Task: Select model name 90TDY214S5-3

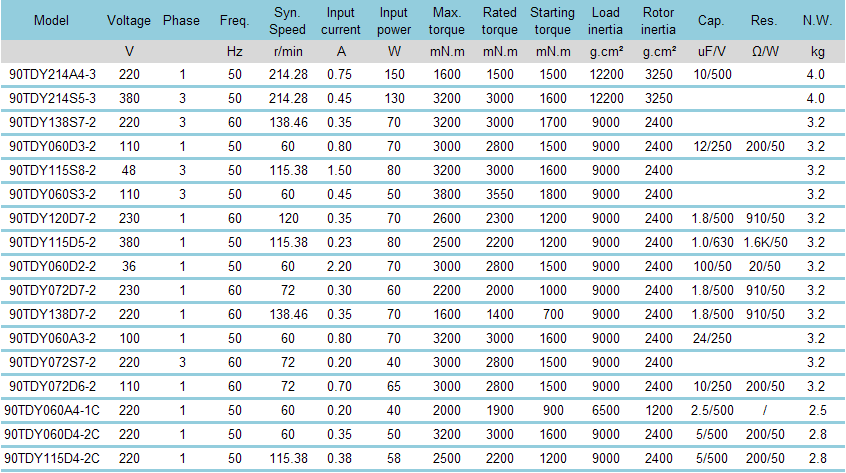Action: pyautogui.click(x=52, y=98)
